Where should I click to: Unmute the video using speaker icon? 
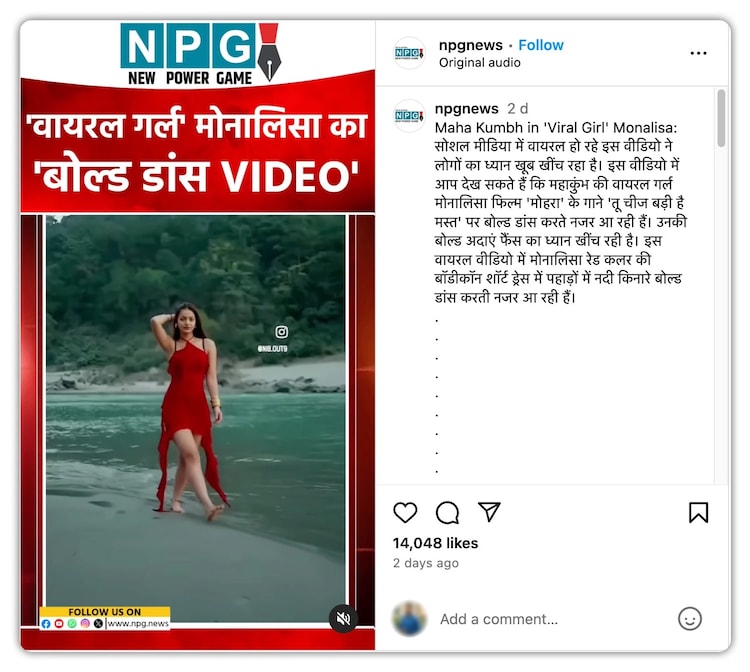tap(343, 618)
